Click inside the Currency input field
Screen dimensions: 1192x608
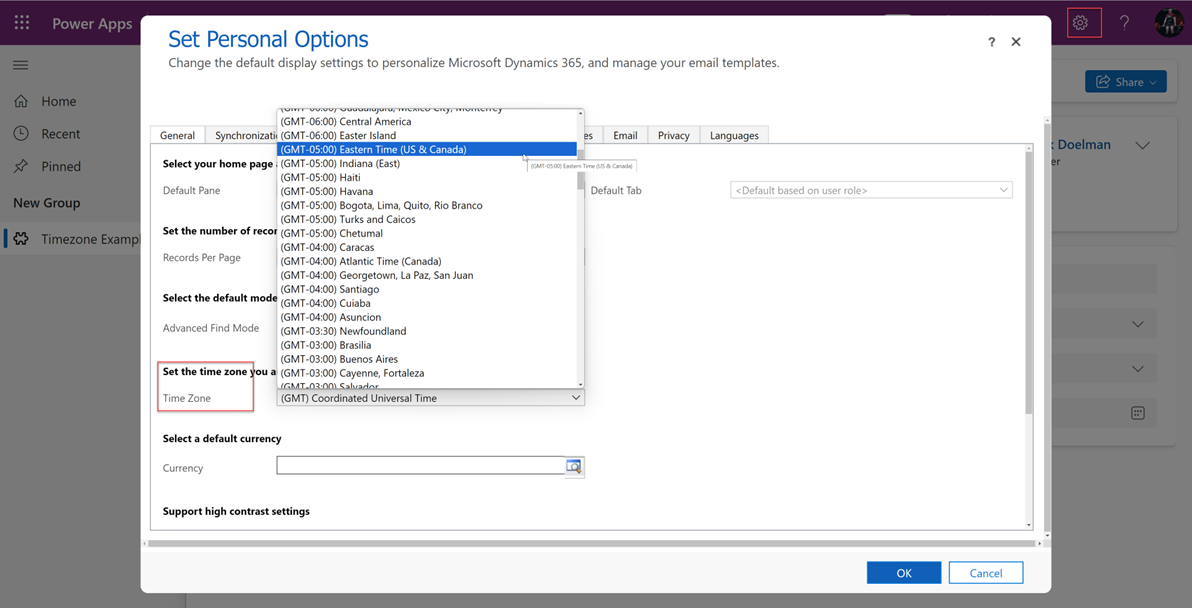tap(420, 466)
